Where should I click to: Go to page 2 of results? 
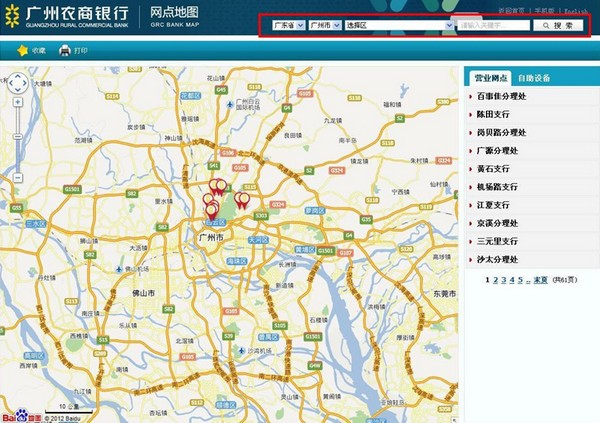coord(496,280)
